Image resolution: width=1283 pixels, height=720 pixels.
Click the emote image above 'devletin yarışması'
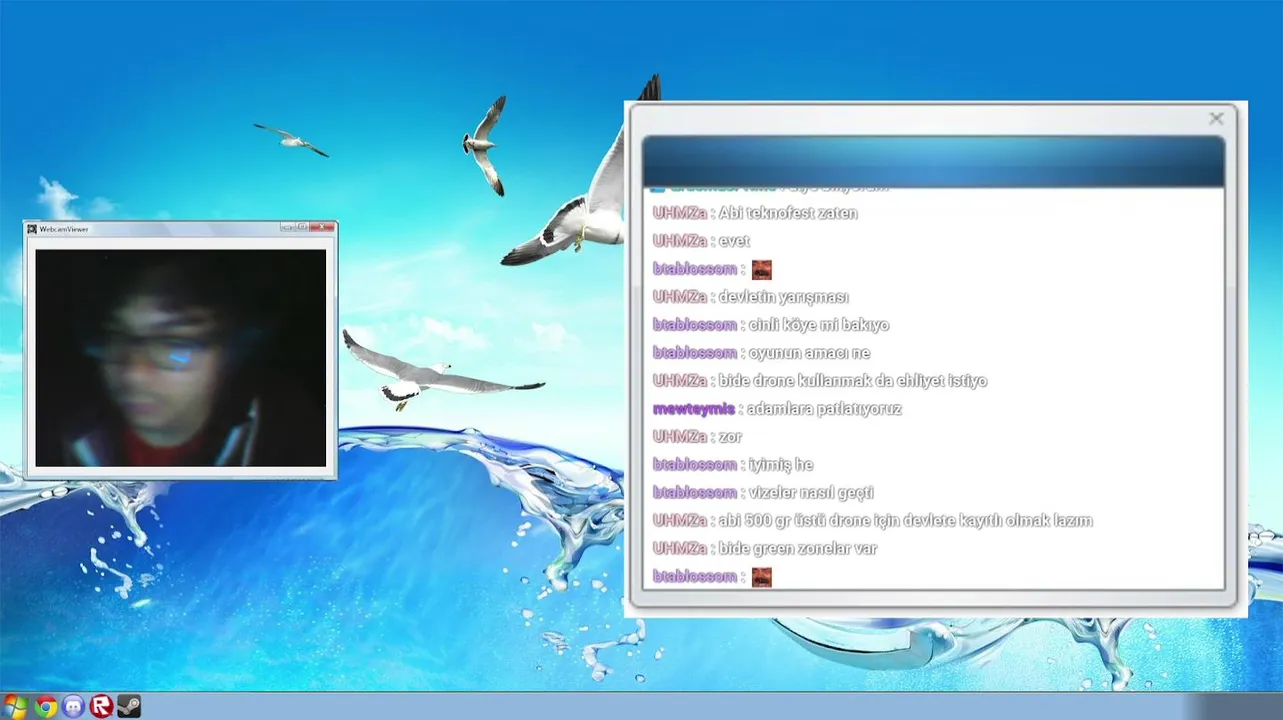coord(762,269)
